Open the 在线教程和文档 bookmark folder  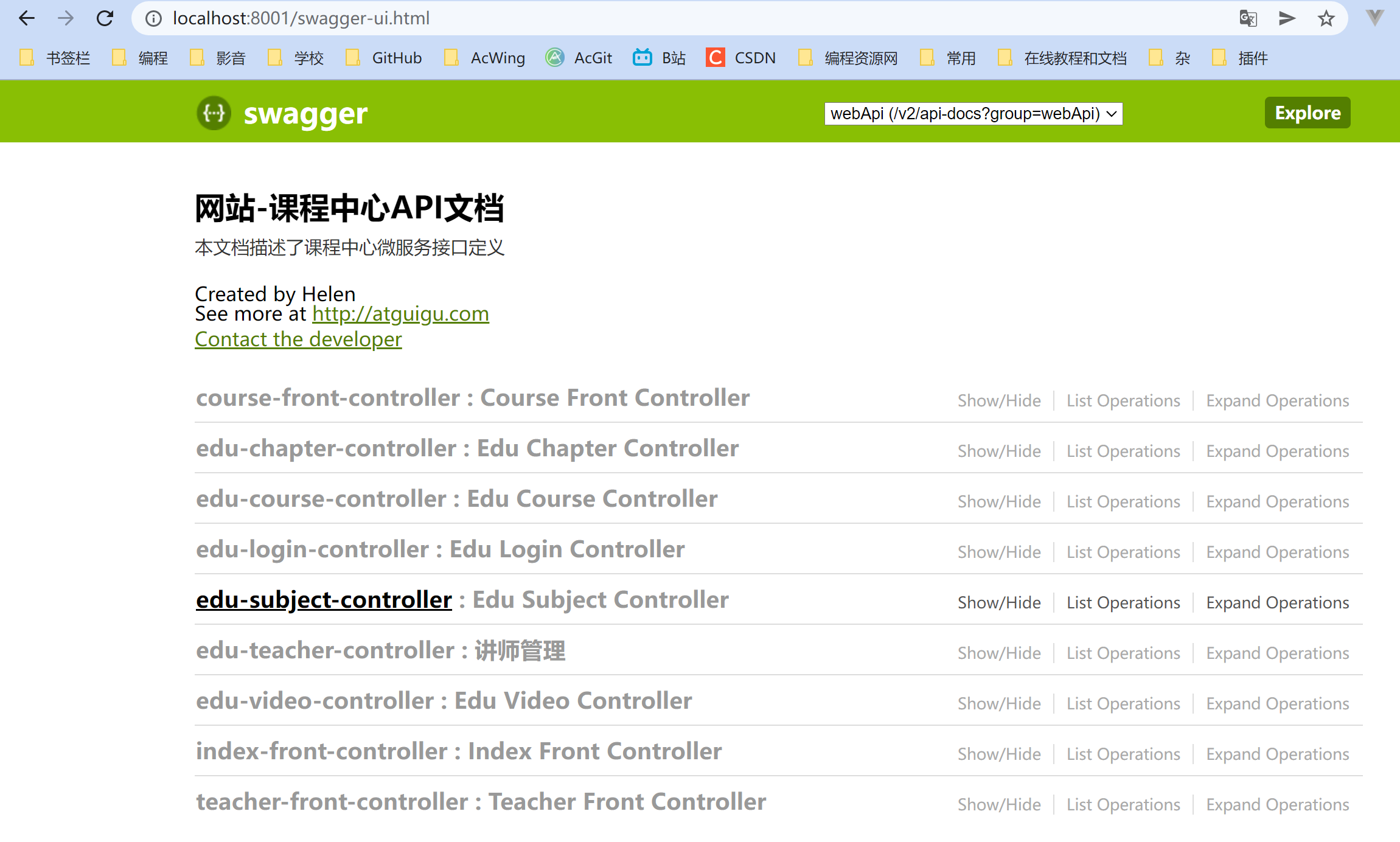pos(1062,58)
